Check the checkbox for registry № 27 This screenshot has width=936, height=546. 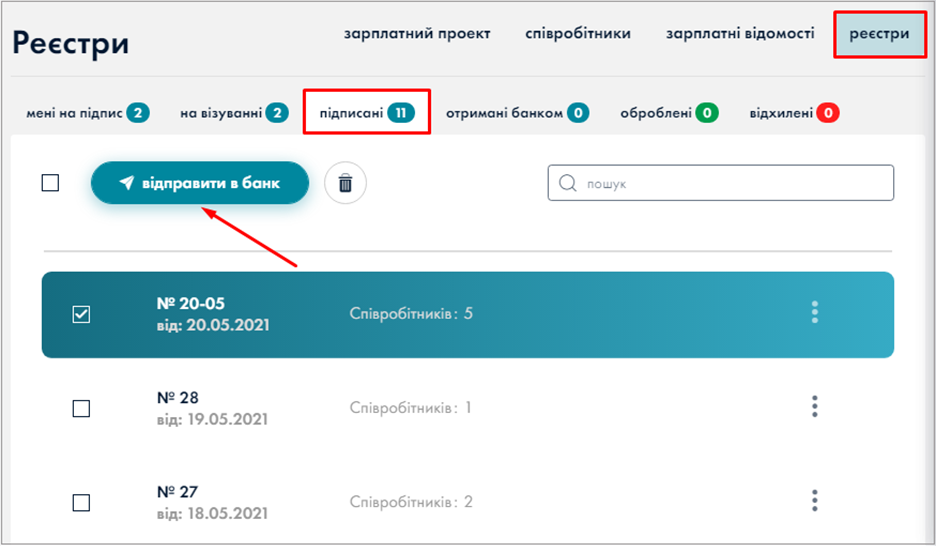82,501
